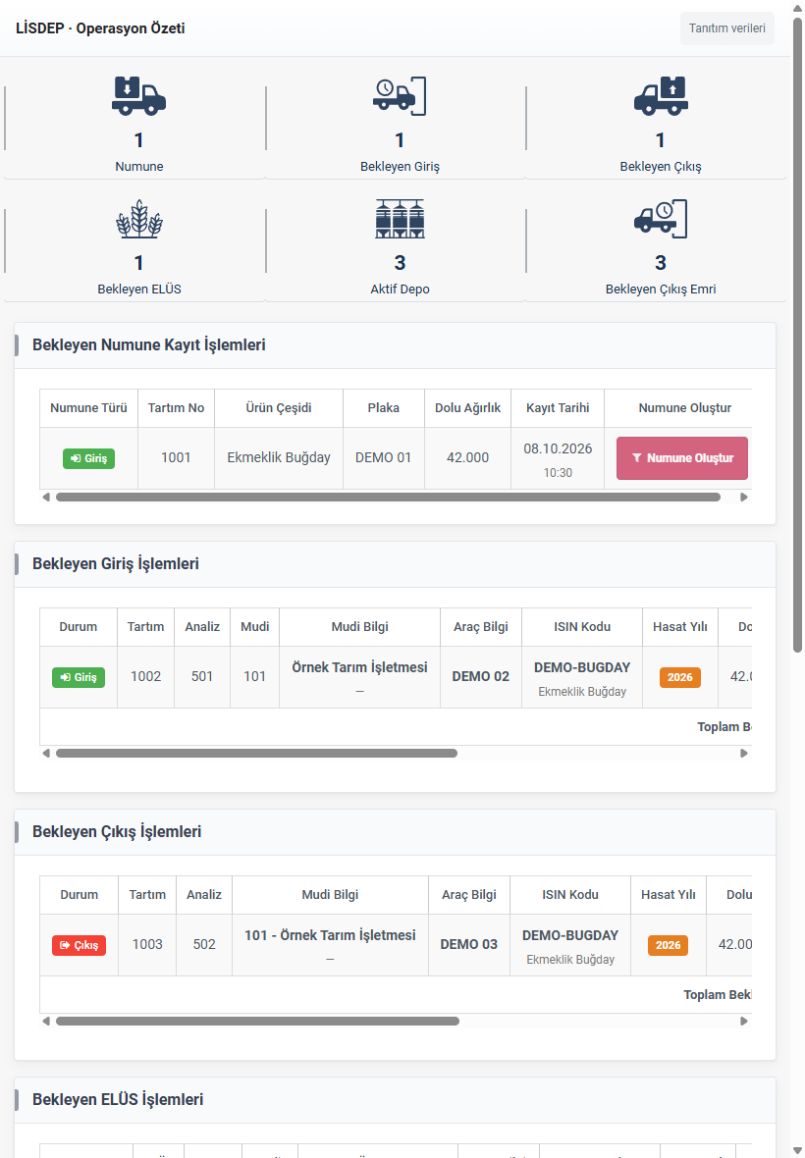
Task: Click the Bekleyen Çıkış Emri truck icon
Action: [660, 219]
